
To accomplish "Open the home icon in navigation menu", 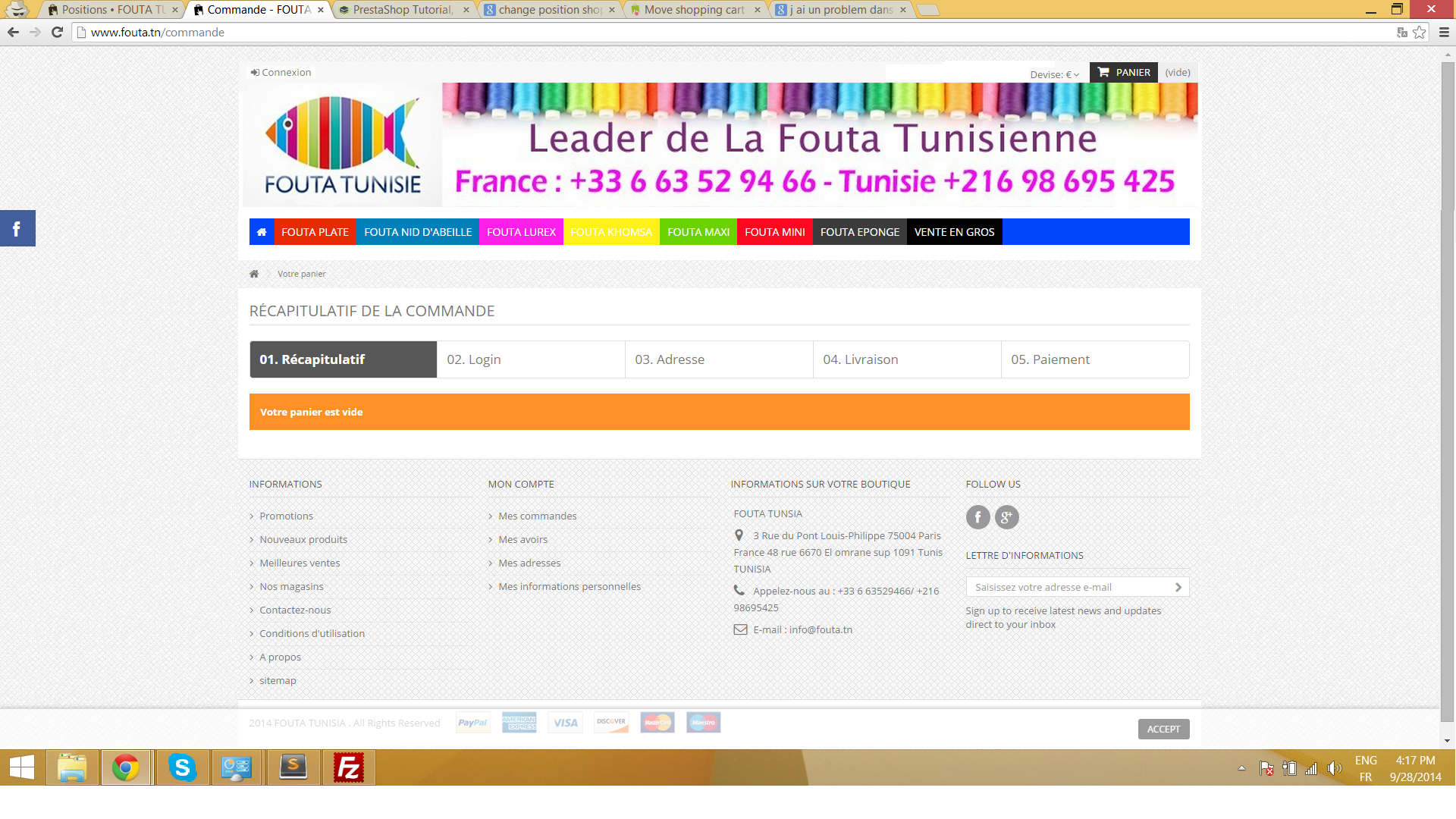I will coord(262,232).
